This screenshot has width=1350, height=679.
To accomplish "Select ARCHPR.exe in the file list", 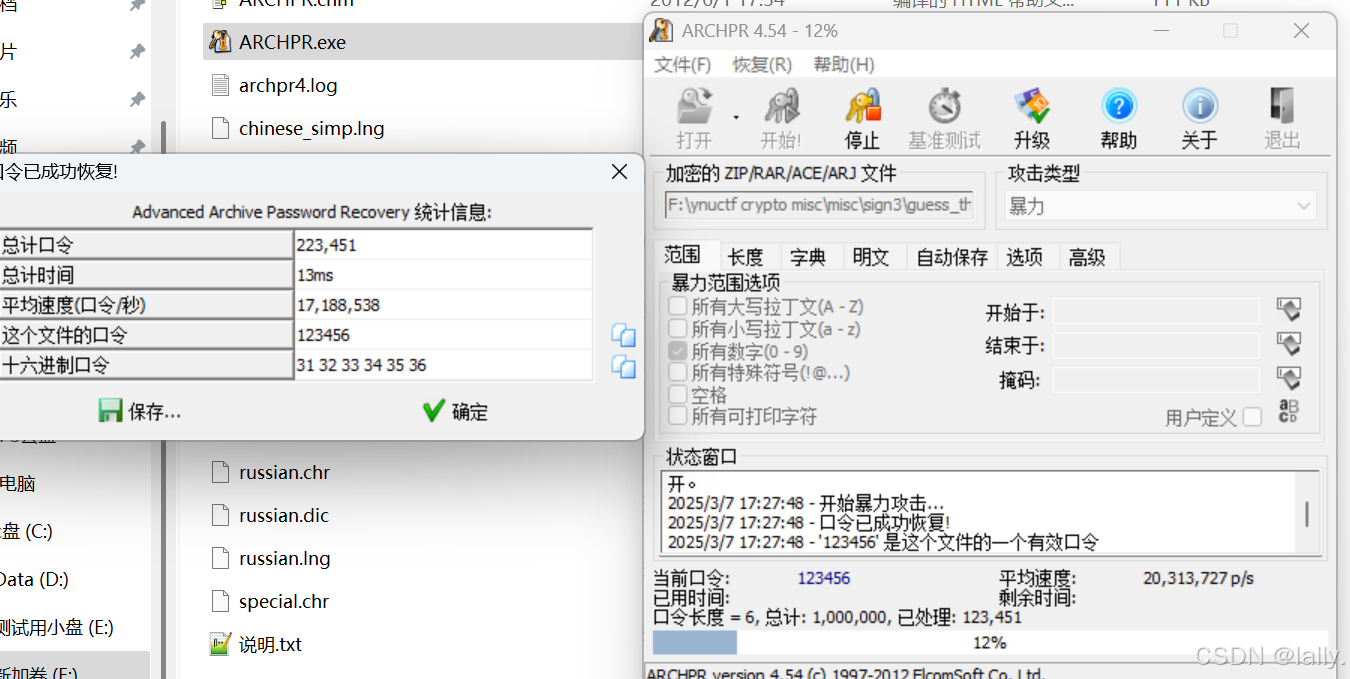I will pyautogui.click(x=421, y=42).
